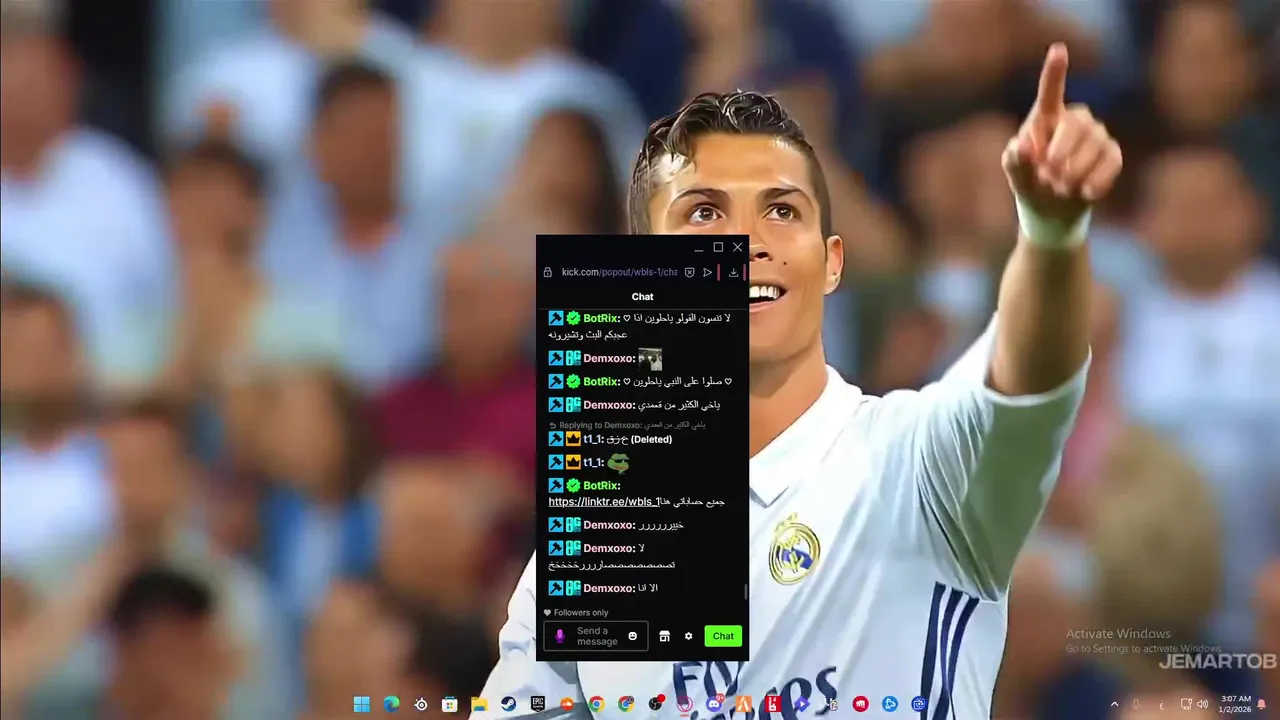Open Microsoft Store from the taskbar
This screenshot has height=720, width=1280.
pos(450,704)
